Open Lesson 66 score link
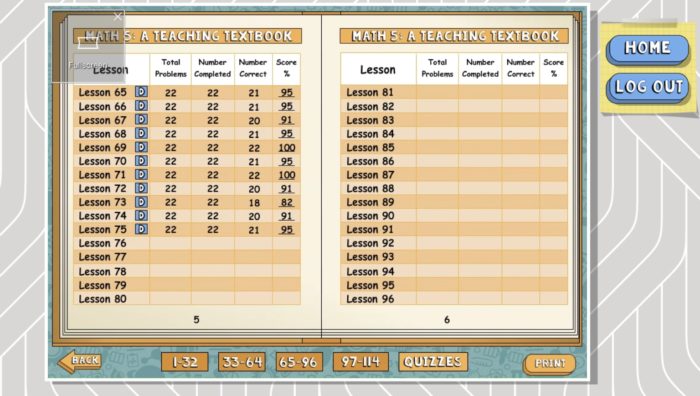700x396 pixels. pos(286,106)
